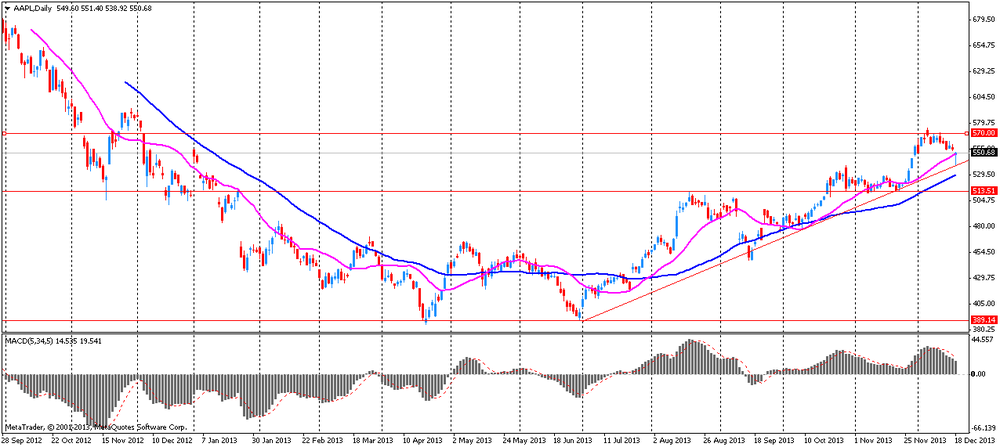
Task: Click the 405.00 price axis value
Action: tap(983, 304)
